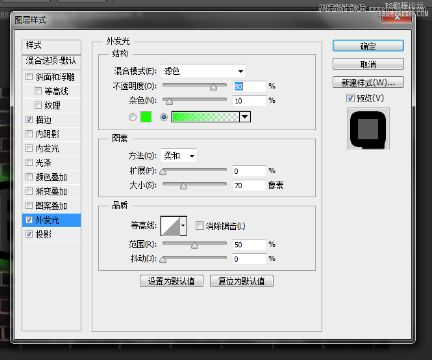Open the 样式 styles list header
The height and width of the screenshot is (363, 439).
[x=51, y=46]
